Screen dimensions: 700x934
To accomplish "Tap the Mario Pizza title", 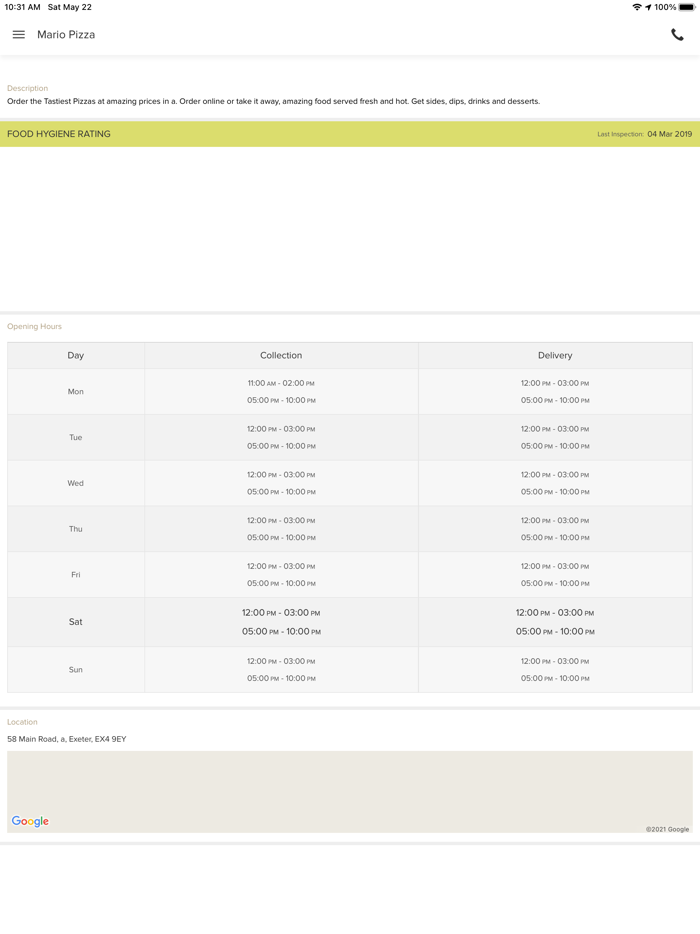I will [x=66, y=35].
